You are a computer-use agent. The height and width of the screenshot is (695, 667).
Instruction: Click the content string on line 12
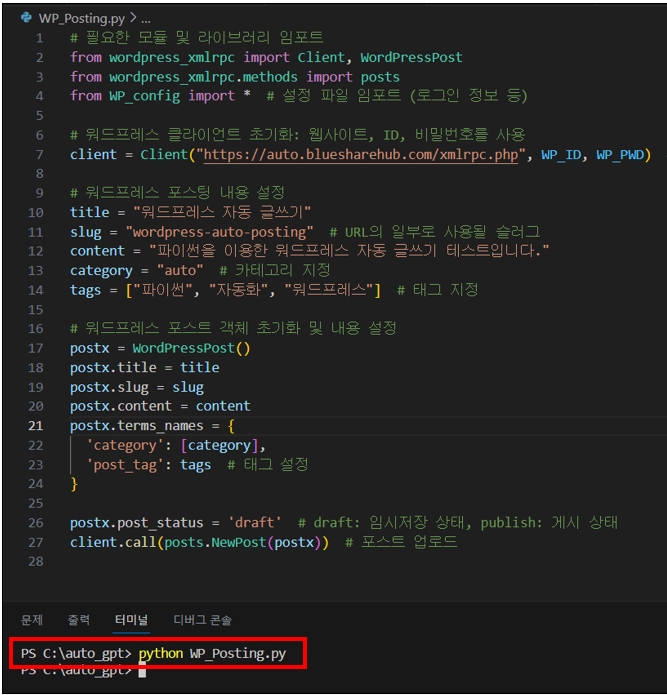click(349, 251)
